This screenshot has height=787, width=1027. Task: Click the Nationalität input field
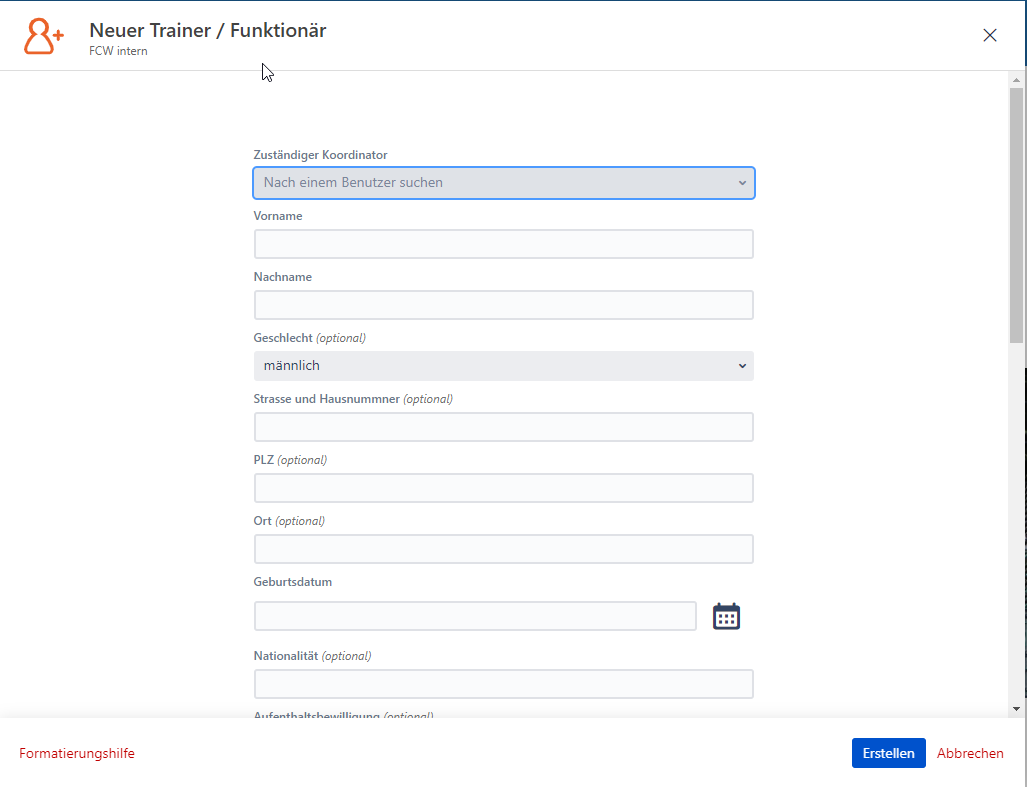[x=504, y=684]
